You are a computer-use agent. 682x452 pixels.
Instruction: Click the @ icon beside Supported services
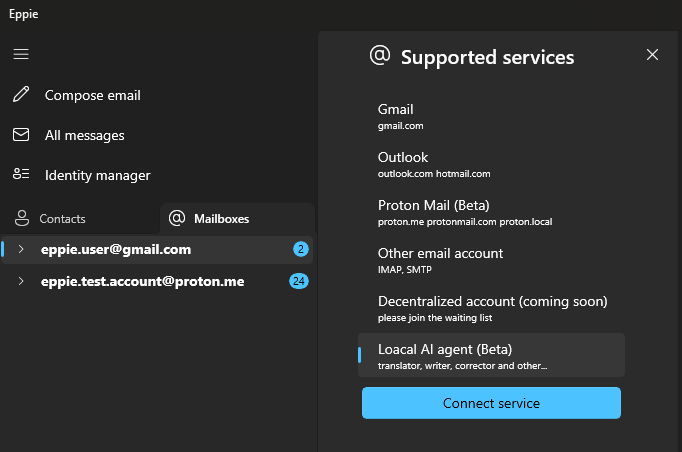coord(380,56)
